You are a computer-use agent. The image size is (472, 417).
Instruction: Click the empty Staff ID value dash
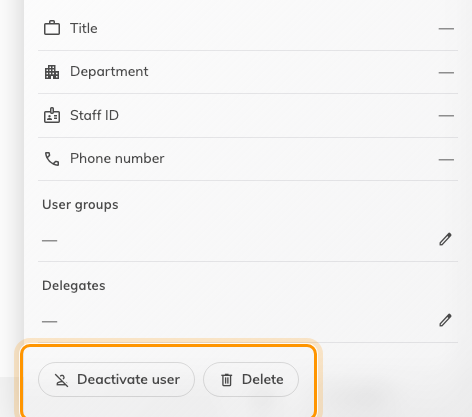click(x=446, y=116)
